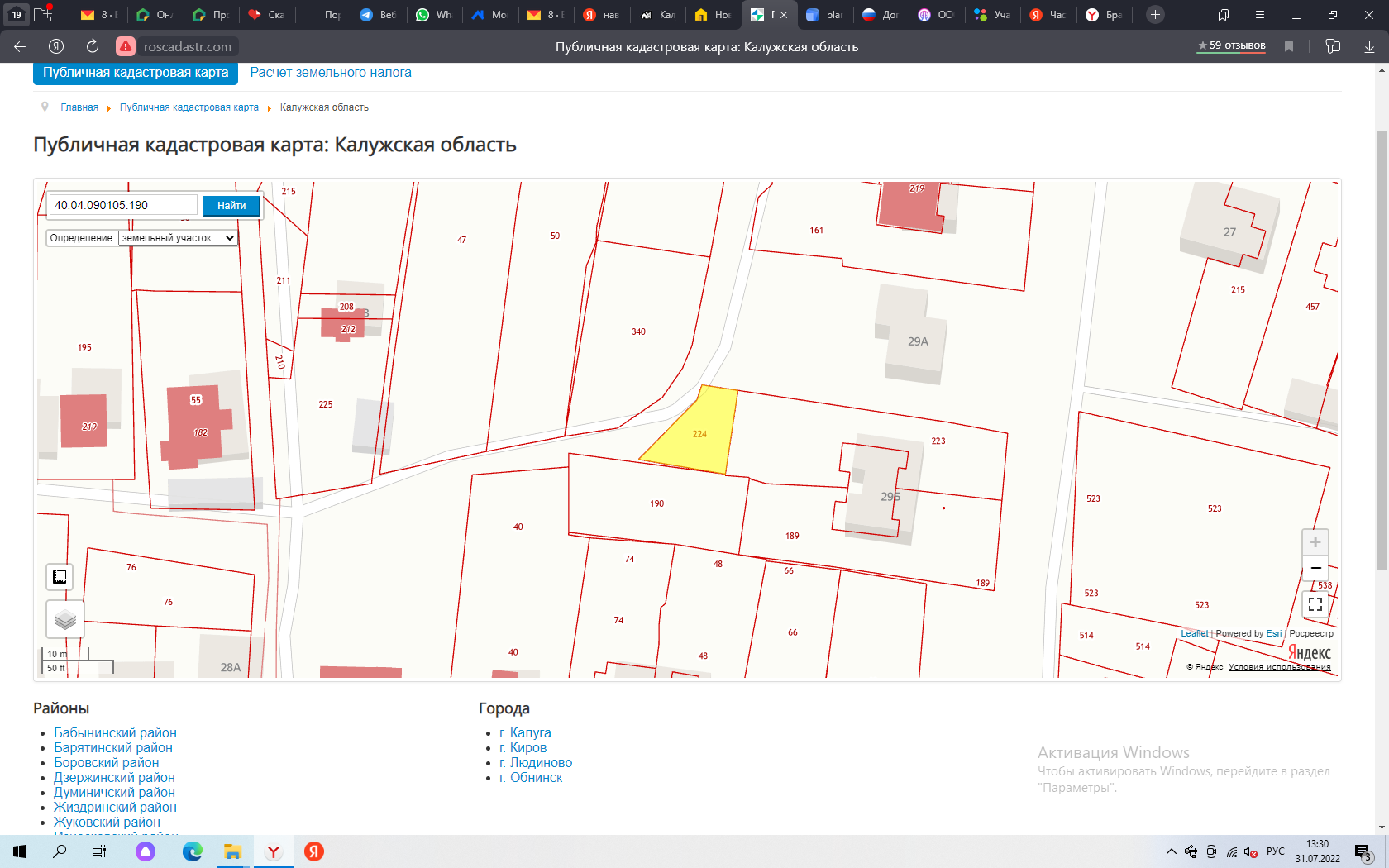Zoom out the cadastral map
Screen dimensions: 1389x868
pos(1315,569)
